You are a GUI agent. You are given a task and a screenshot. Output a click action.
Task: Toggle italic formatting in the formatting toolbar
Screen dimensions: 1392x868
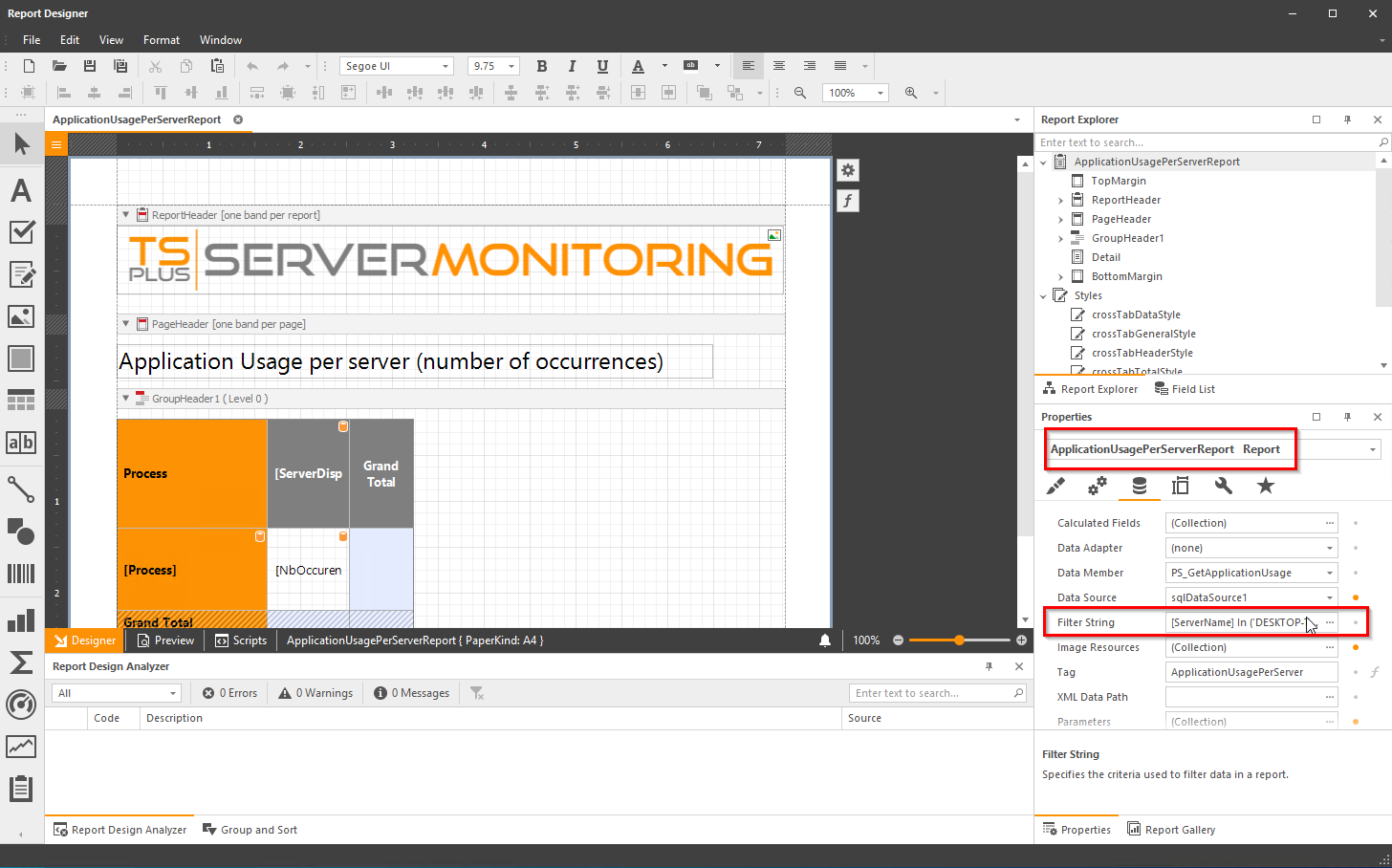(x=572, y=66)
